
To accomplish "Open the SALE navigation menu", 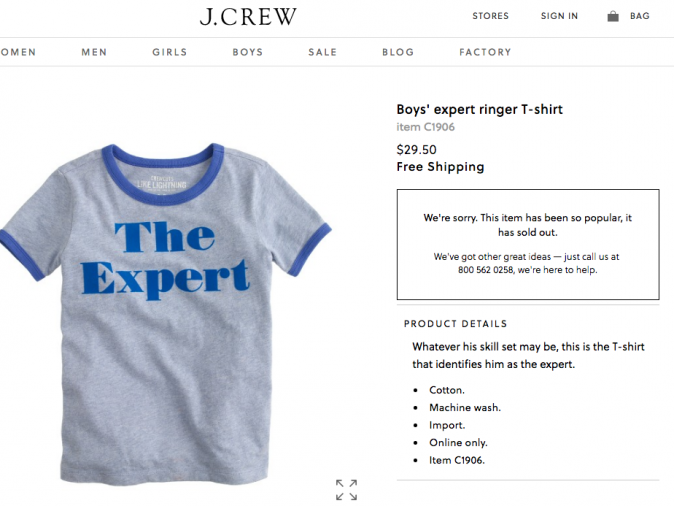I will tap(322, 52).
